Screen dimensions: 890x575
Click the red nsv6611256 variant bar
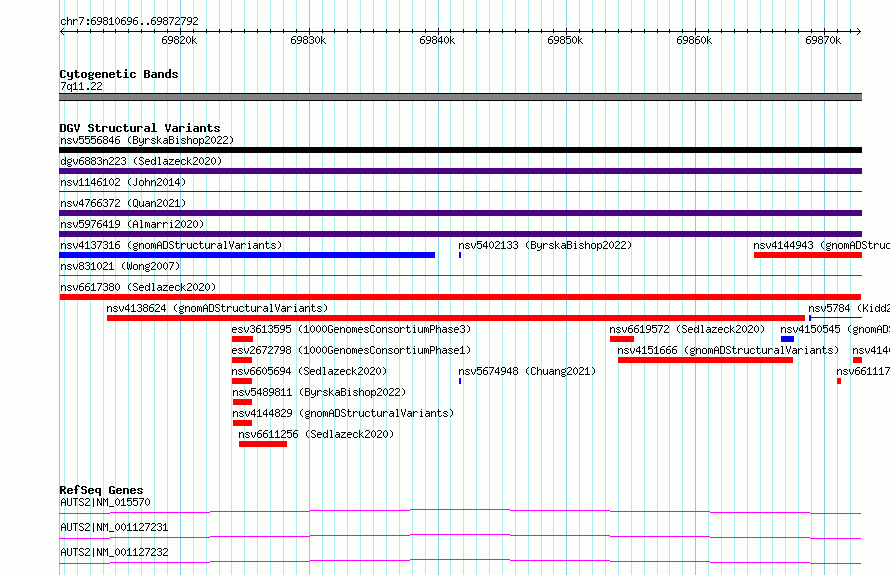[x=263, y=444]
